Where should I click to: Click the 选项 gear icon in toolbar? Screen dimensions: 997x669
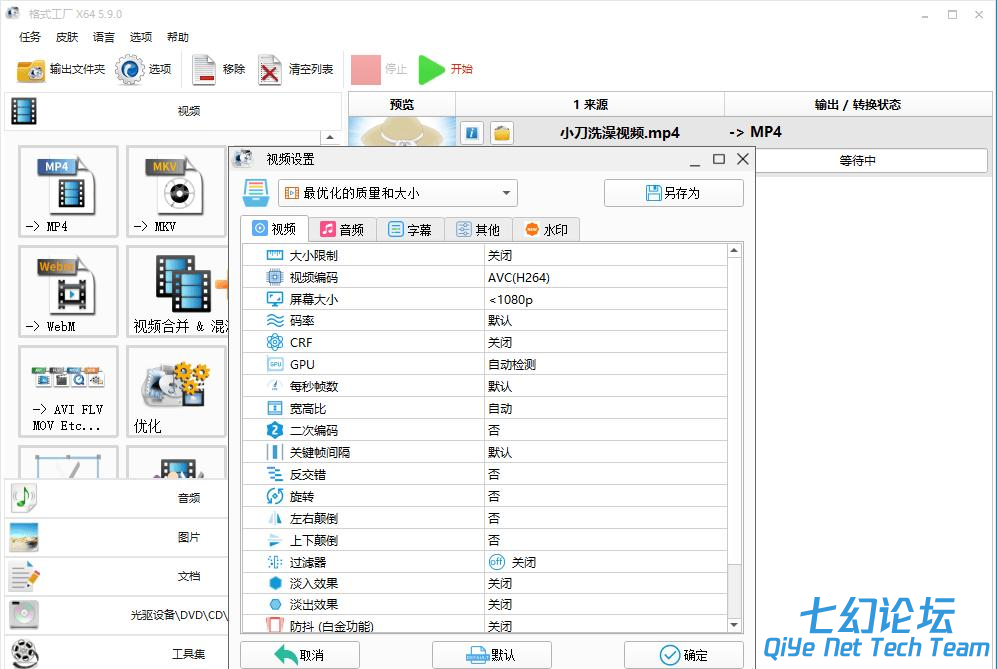[x=130, y=69]
